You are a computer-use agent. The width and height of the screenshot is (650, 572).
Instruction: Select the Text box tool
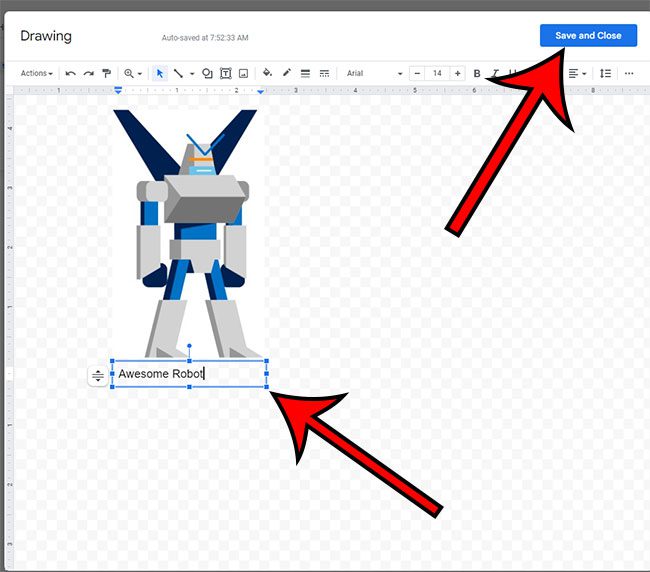[x=225, y=73]
